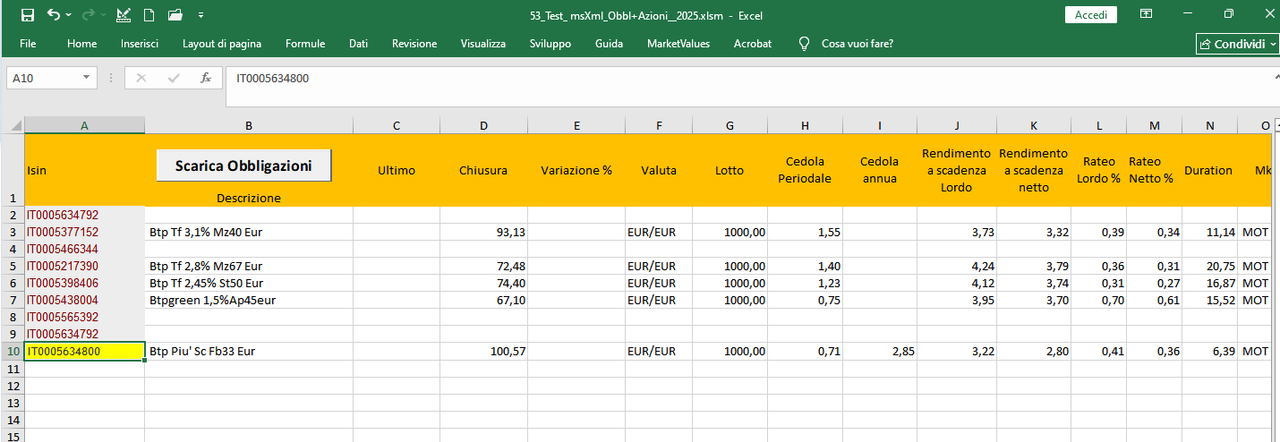This screenshot has width=1280, height=442.
Task: Click cell Btp Piu' Sc Fb33 Eur
Action: tap(248, 351)
